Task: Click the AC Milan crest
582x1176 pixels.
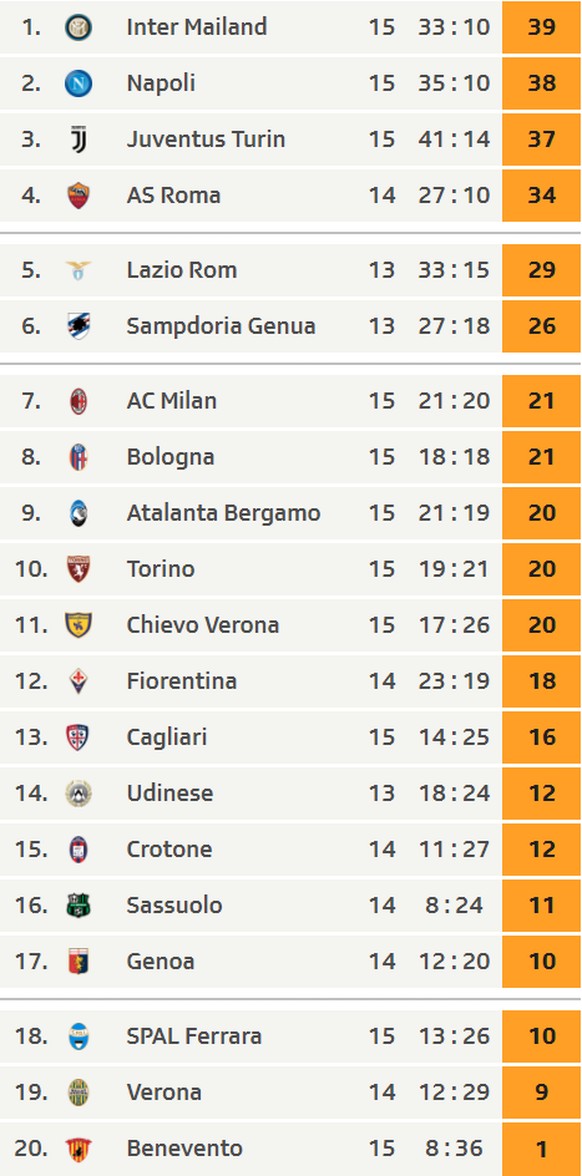Action: pos(78,401)
